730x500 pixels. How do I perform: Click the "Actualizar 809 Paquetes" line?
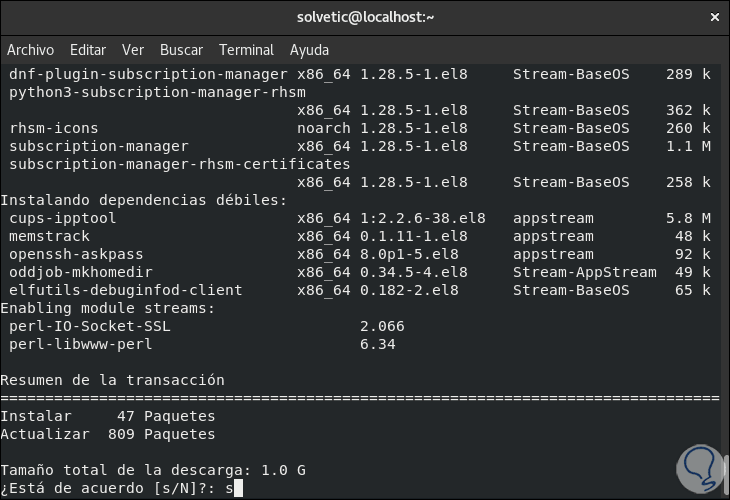click(108, 434)
